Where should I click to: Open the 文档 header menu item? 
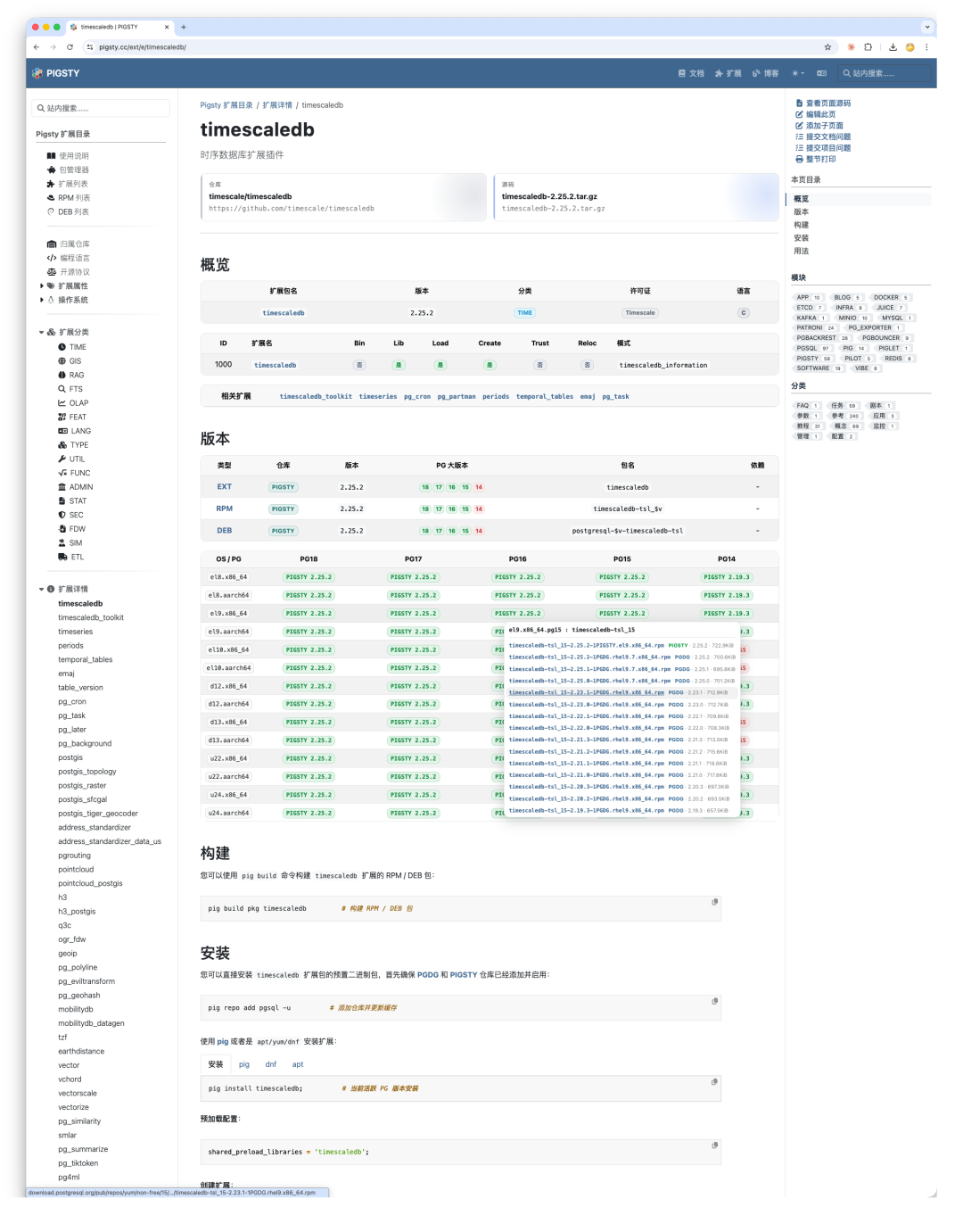(x=691, y=73)
